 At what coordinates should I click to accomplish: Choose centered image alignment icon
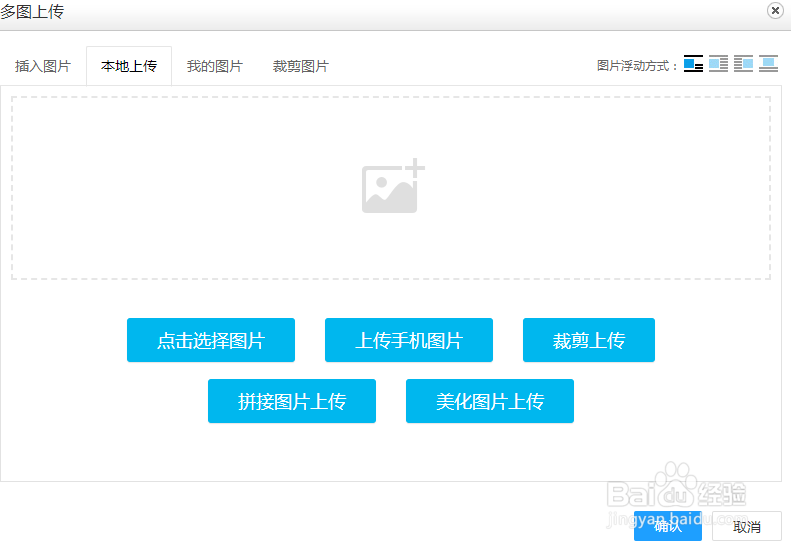tap(768, 64)
